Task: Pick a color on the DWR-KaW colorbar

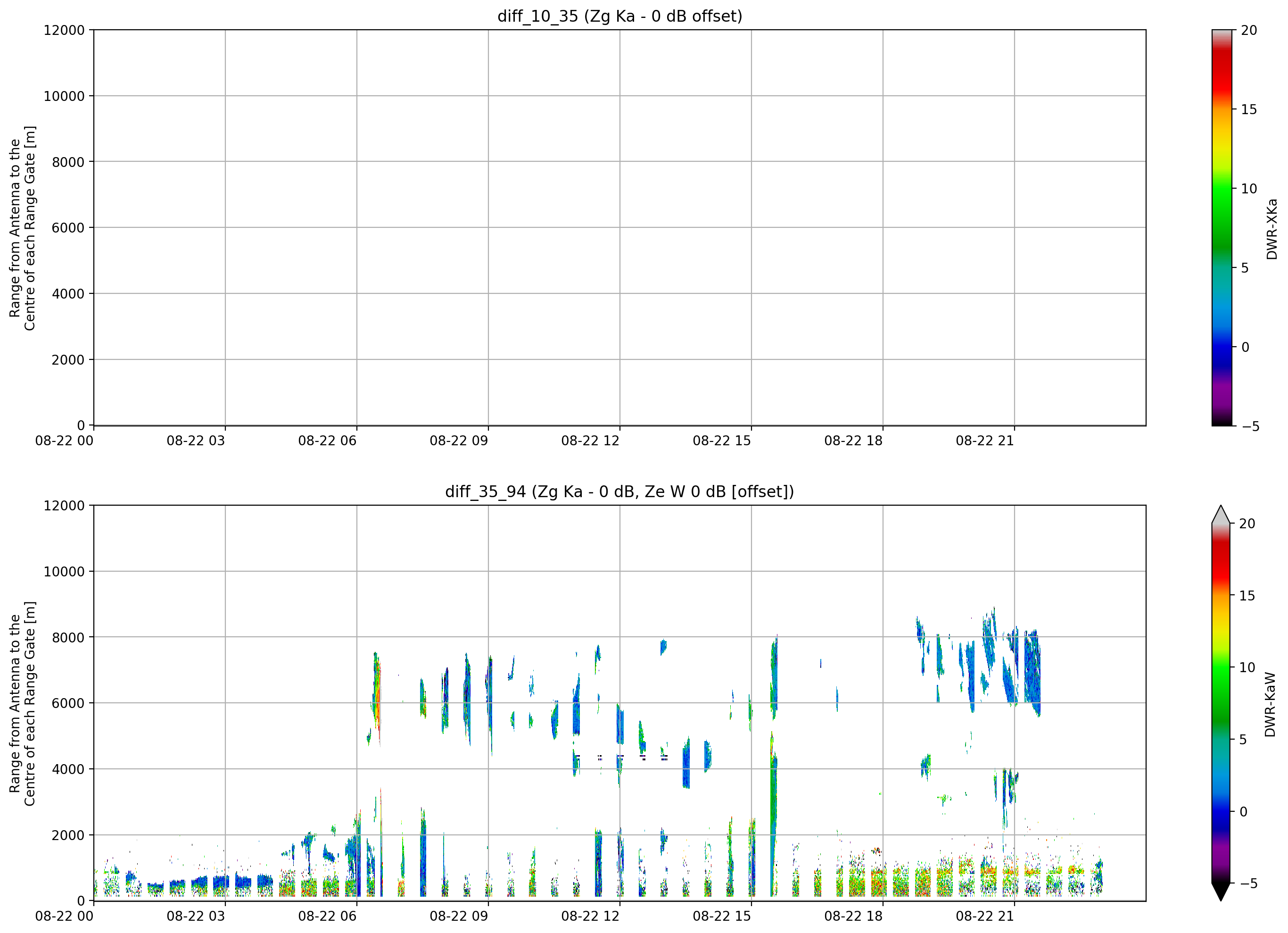Action: 1221,703
